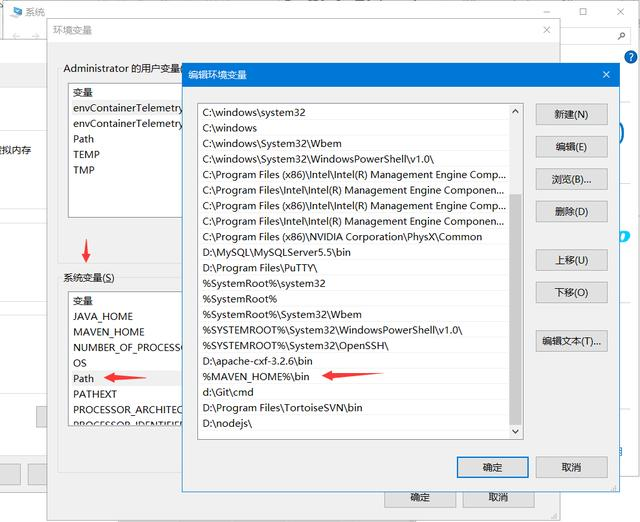Click the 系统 window title icon
This screenshot has width=640, height=522.
[16, 11]
